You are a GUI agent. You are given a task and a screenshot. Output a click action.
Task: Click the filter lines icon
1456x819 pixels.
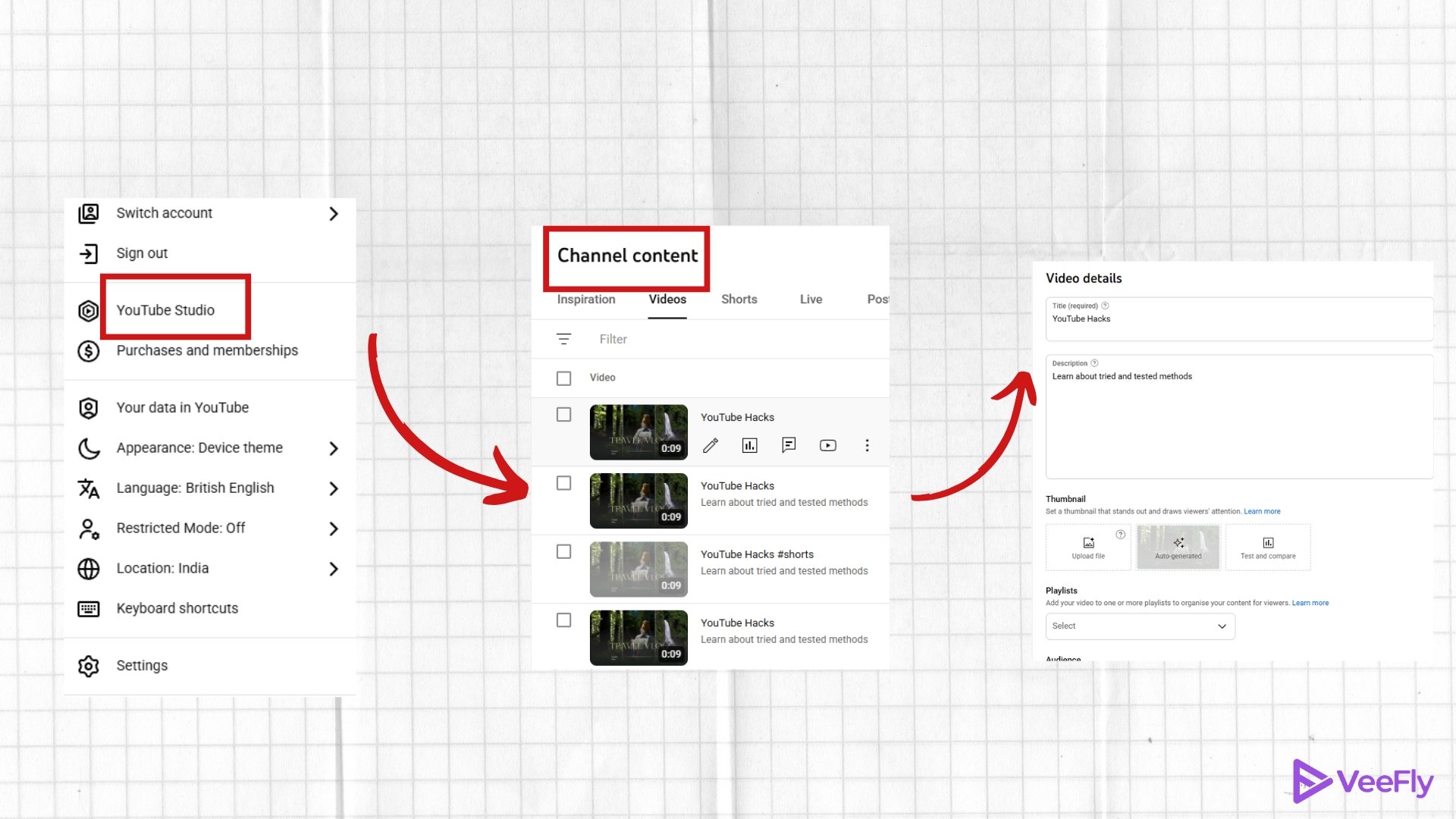563,339
